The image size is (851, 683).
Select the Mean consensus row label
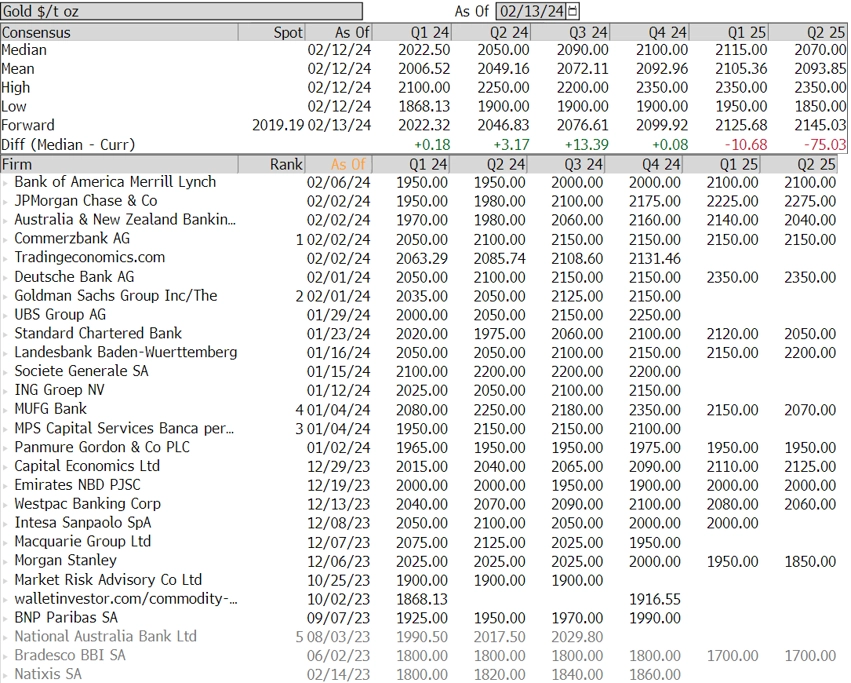click(18, 69)
